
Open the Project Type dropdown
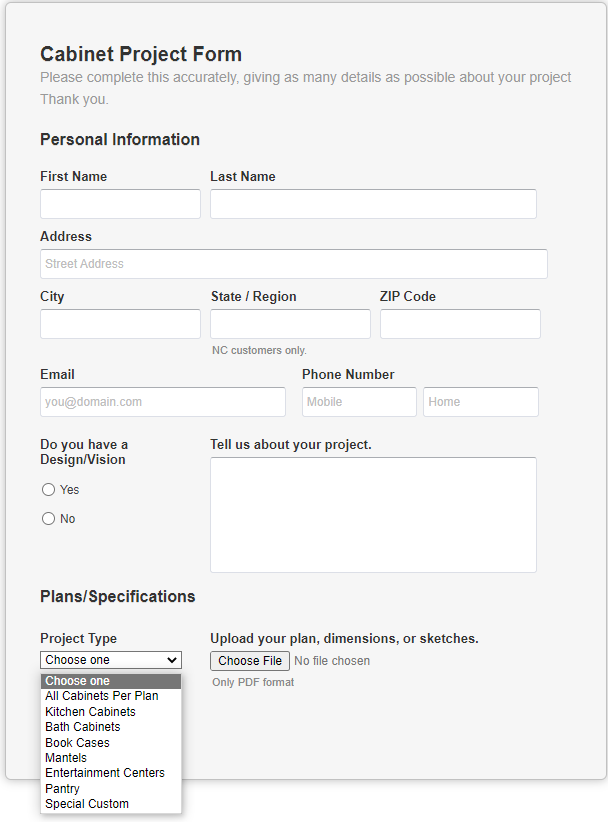click(111, 660)
